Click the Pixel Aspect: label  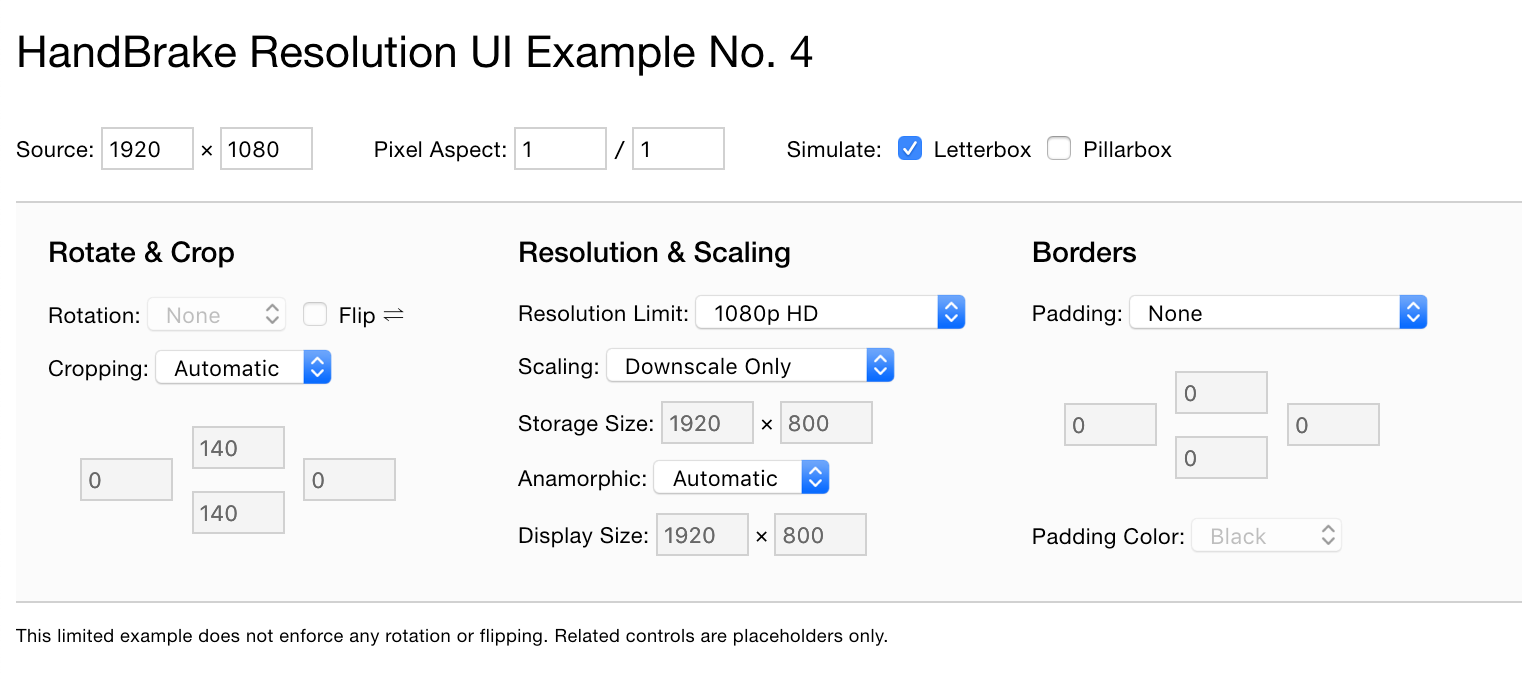point(441,150)
